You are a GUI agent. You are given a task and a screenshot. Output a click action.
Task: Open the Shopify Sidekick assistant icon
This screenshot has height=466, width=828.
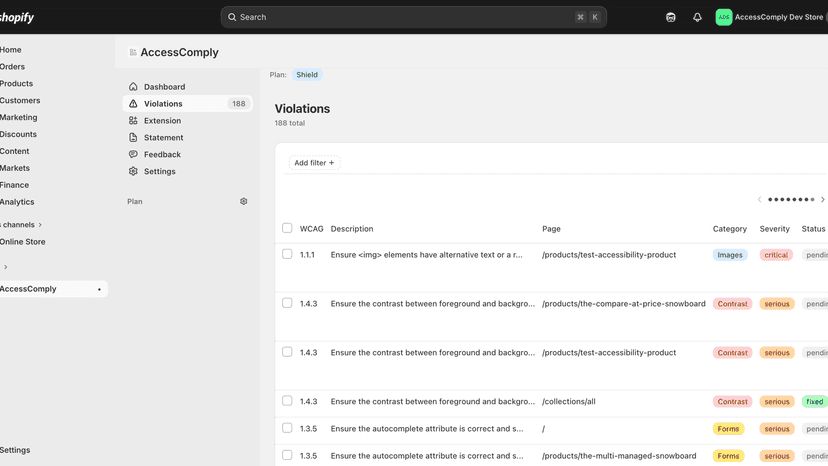[x=671, y=17]
